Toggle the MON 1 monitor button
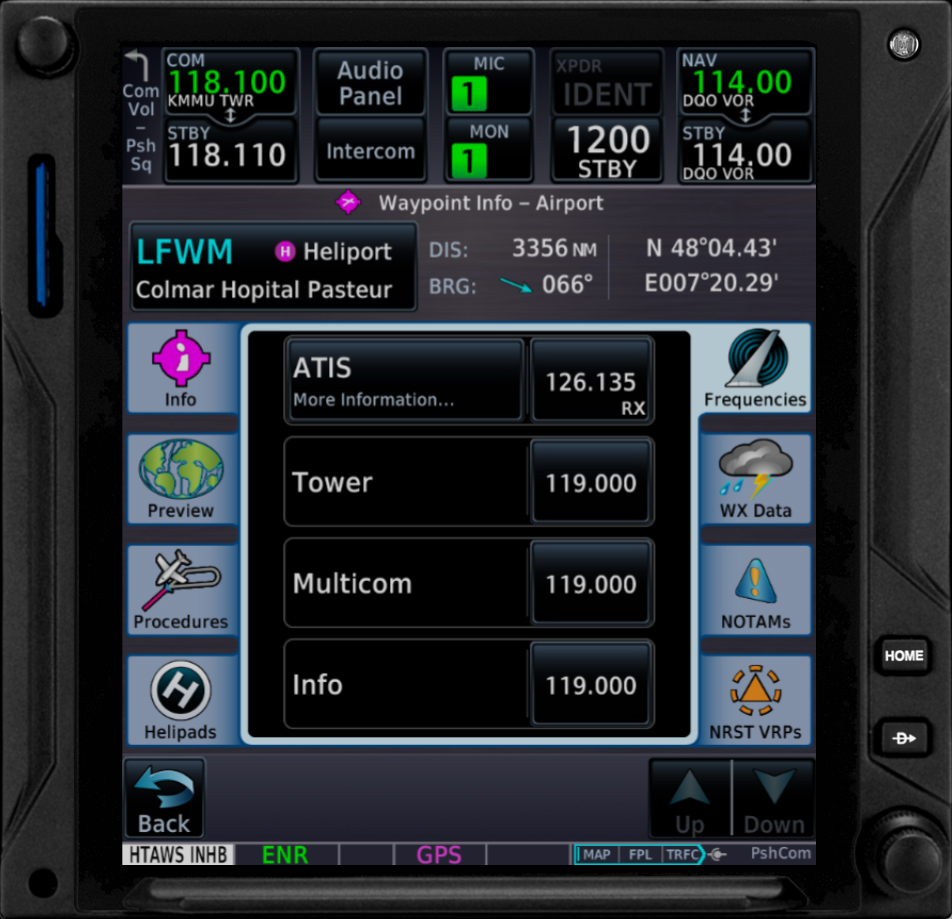Viewport: 952px width, 919px height. (x=488, y=149)
